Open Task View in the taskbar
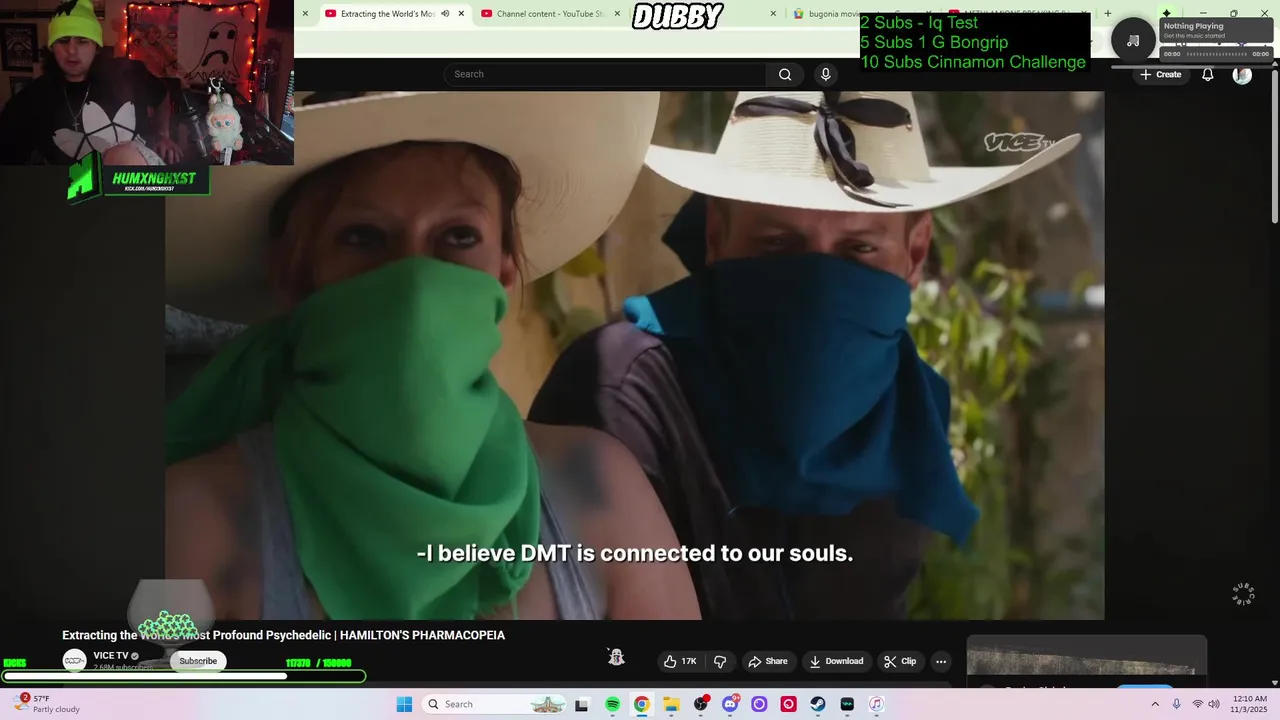This screenshot has height=720, width=1280. click(582, 704)
